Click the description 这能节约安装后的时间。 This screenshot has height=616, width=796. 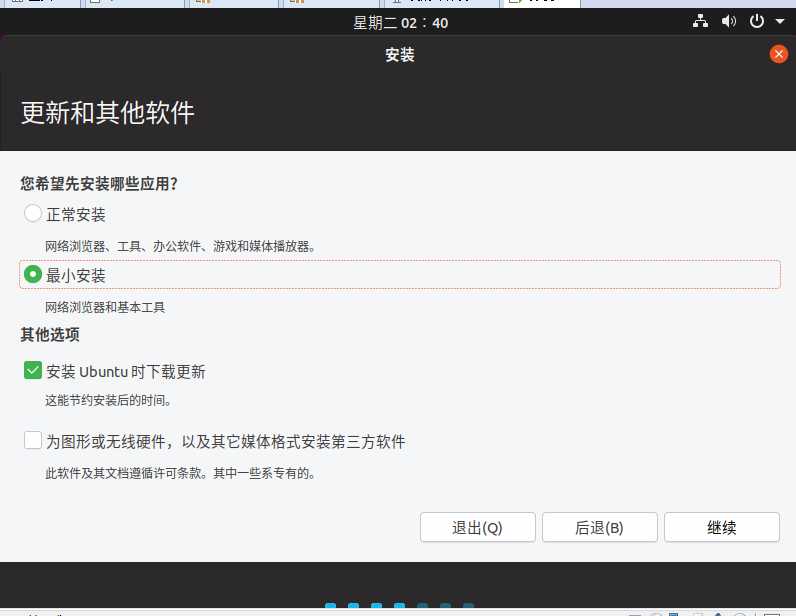point(108,400)
